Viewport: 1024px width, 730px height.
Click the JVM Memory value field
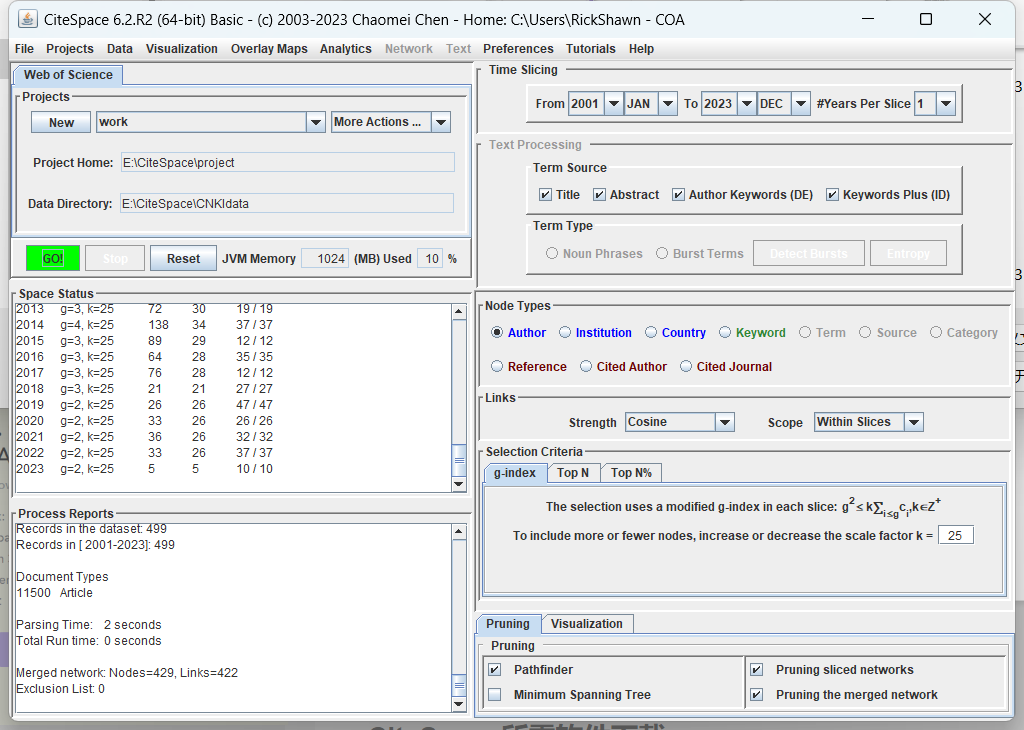click(x=325, y=259)
